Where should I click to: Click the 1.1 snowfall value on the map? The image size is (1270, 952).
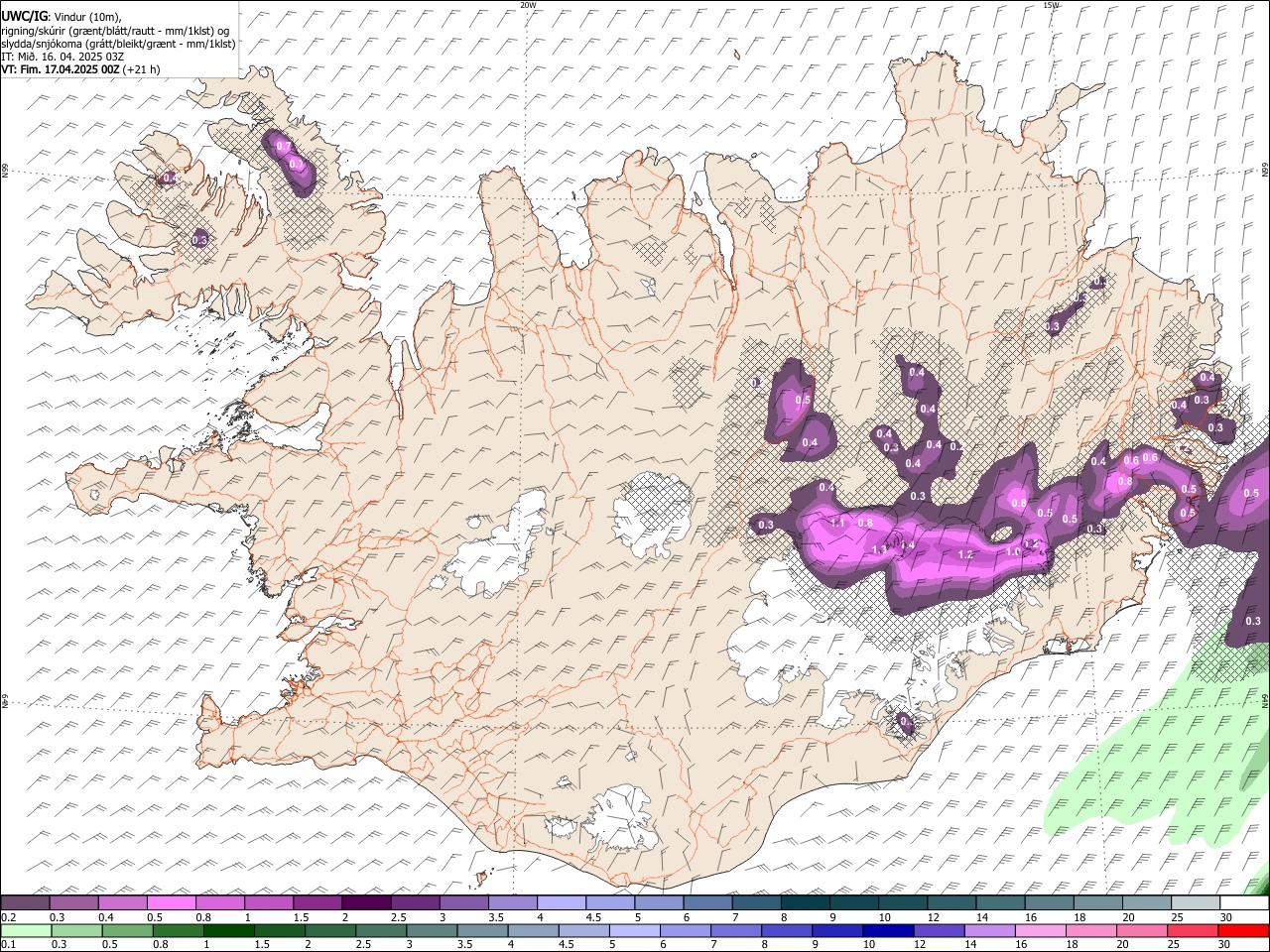(836, 523)
